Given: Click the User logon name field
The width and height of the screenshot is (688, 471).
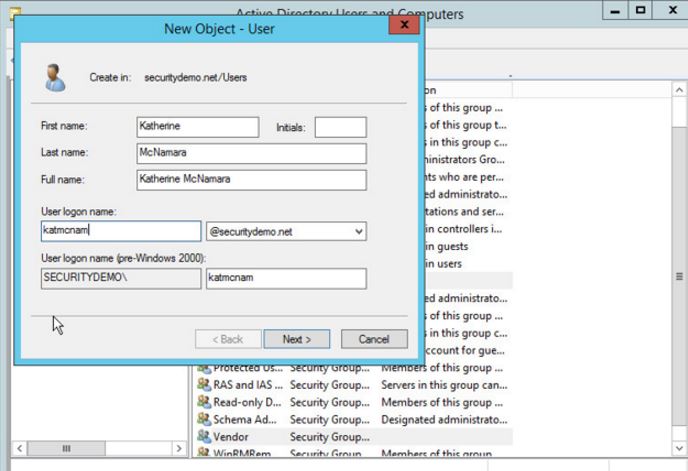Looking at the screenshot, I should point(121,231).
